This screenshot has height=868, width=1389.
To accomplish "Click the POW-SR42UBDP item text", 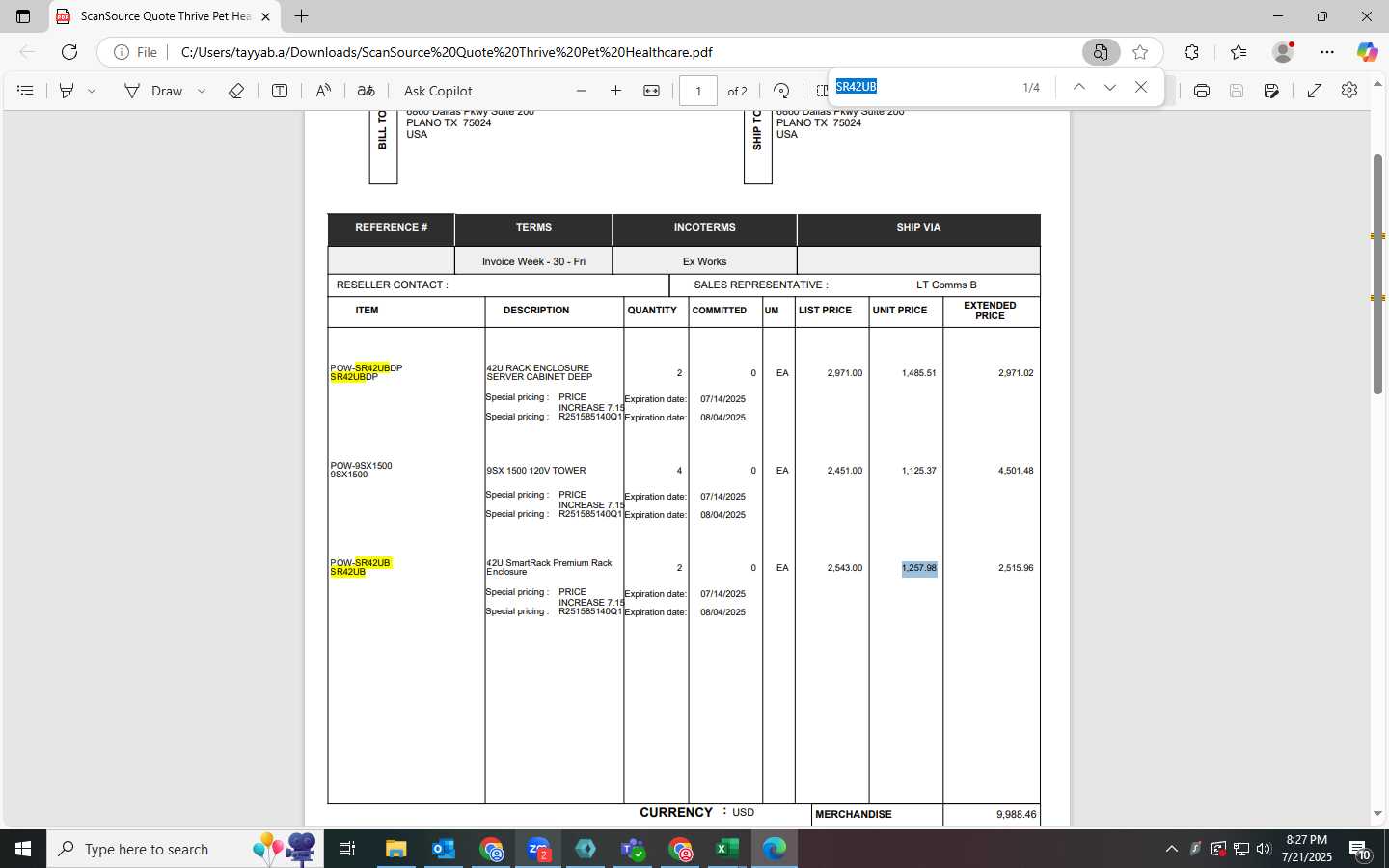I will (367, 367).
